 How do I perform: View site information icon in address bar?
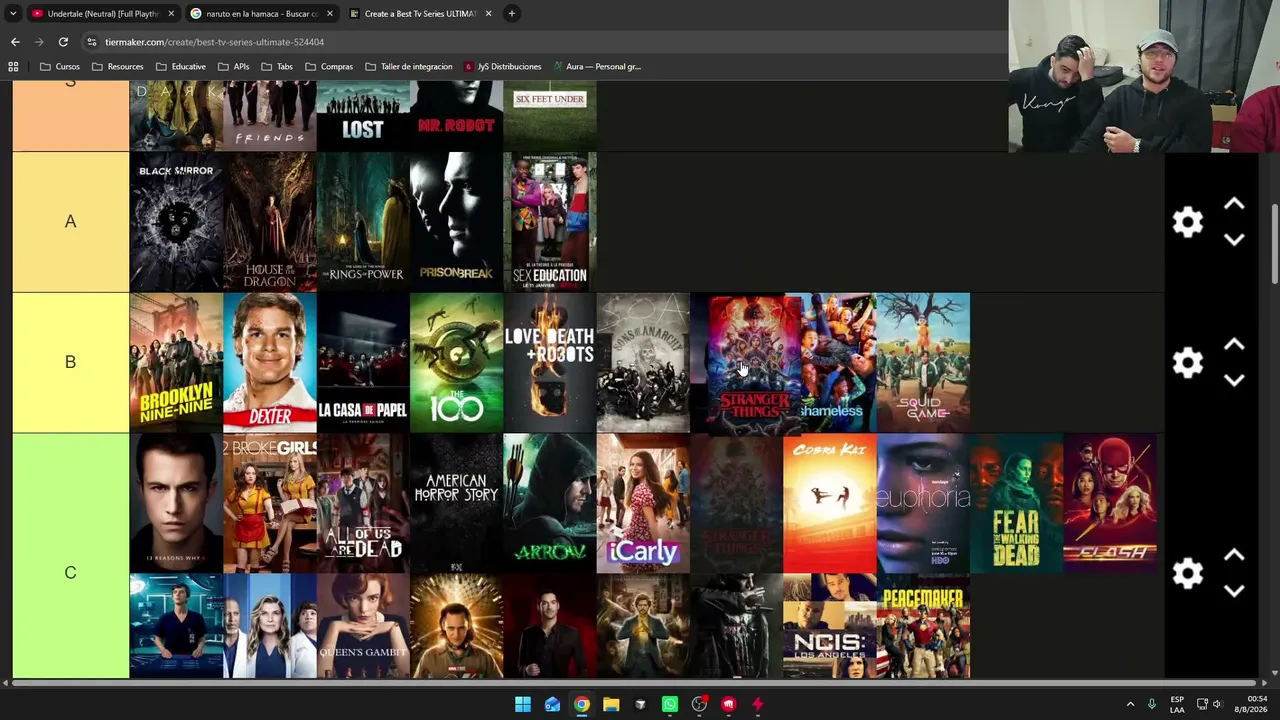[92, 42]
